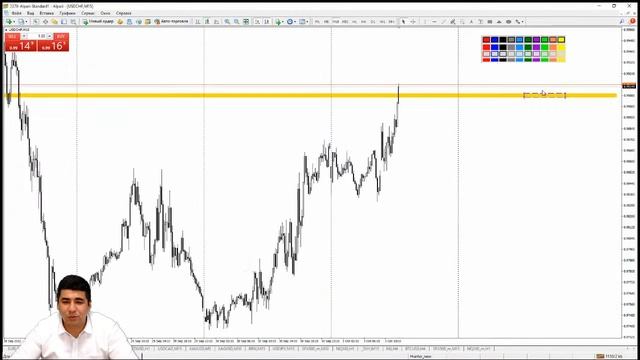The width and height of the screenshot is (640, 360).
Task: Open the Справка menu
Action: pyautogui.click(x=124, y=13)
